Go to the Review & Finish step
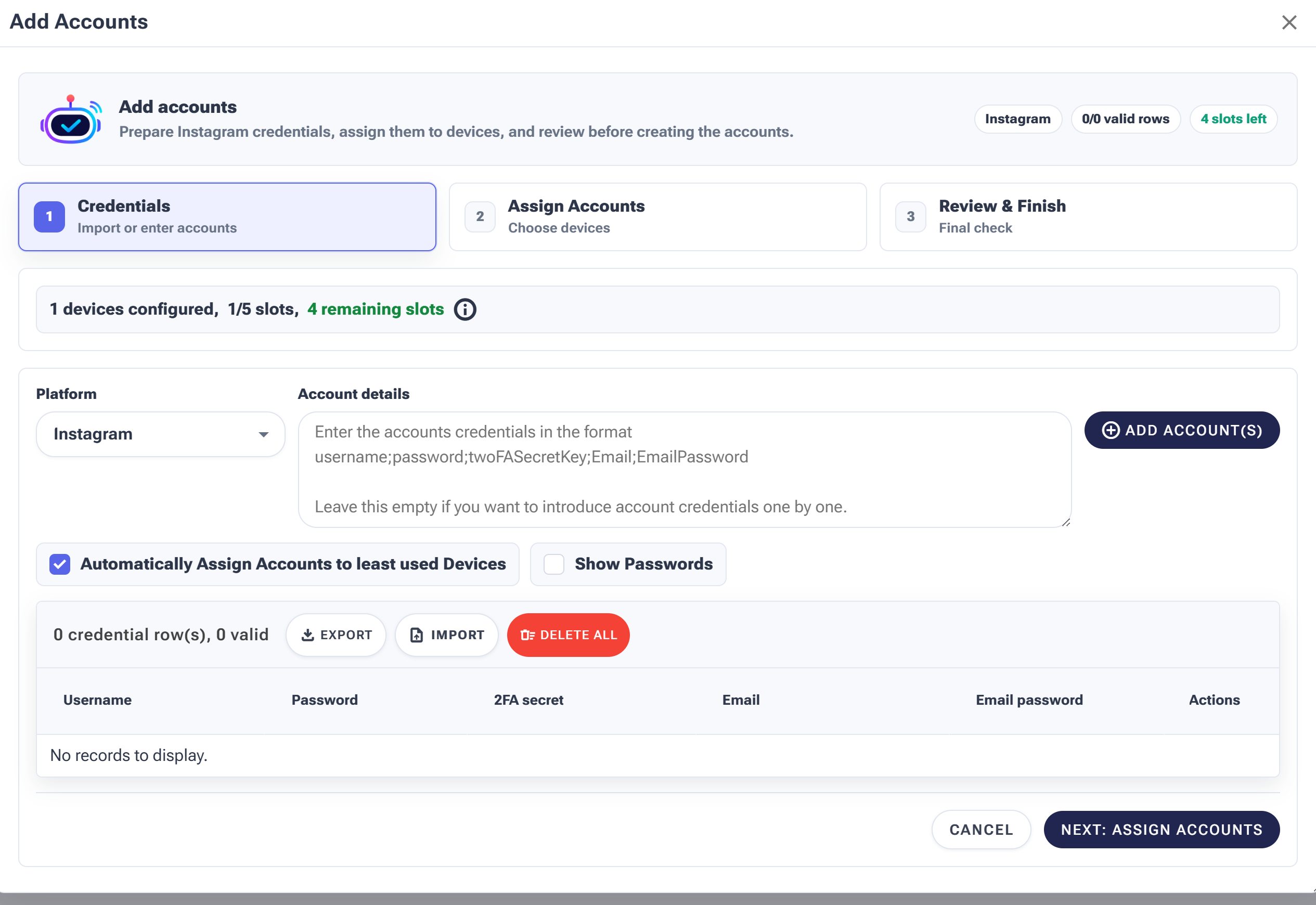 pyautogui.click(x=1088, y=216)
